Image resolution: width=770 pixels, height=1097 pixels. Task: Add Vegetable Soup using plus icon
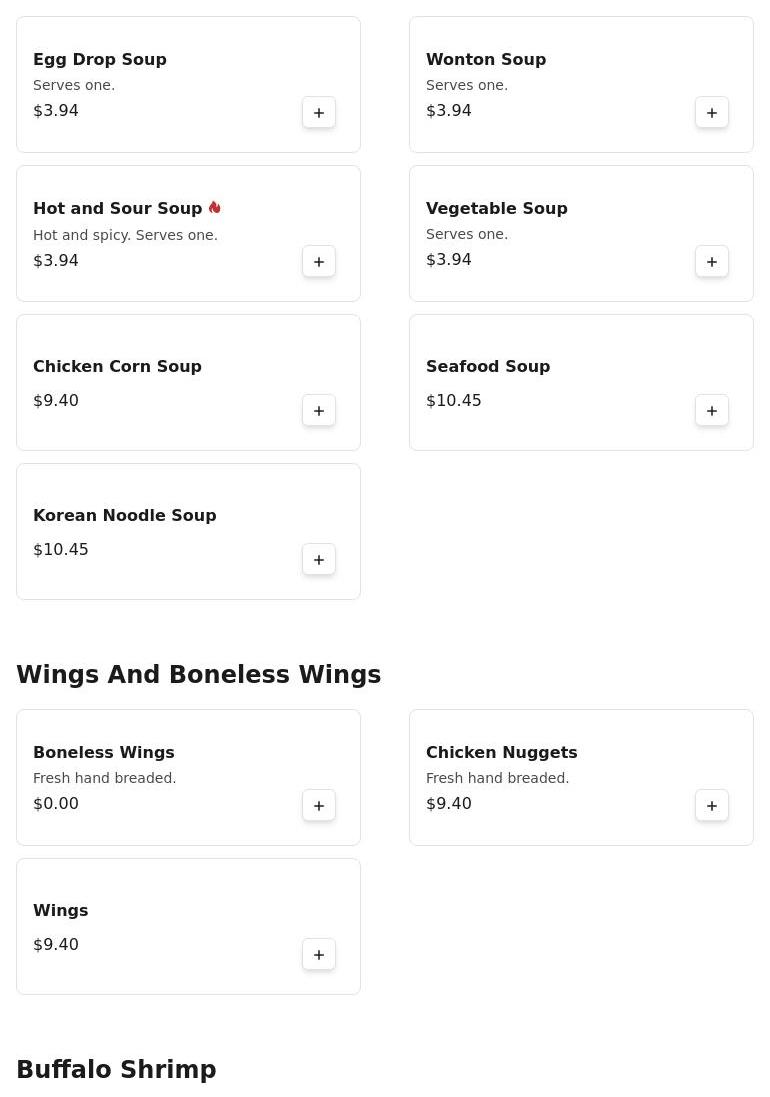pos(712,262)
